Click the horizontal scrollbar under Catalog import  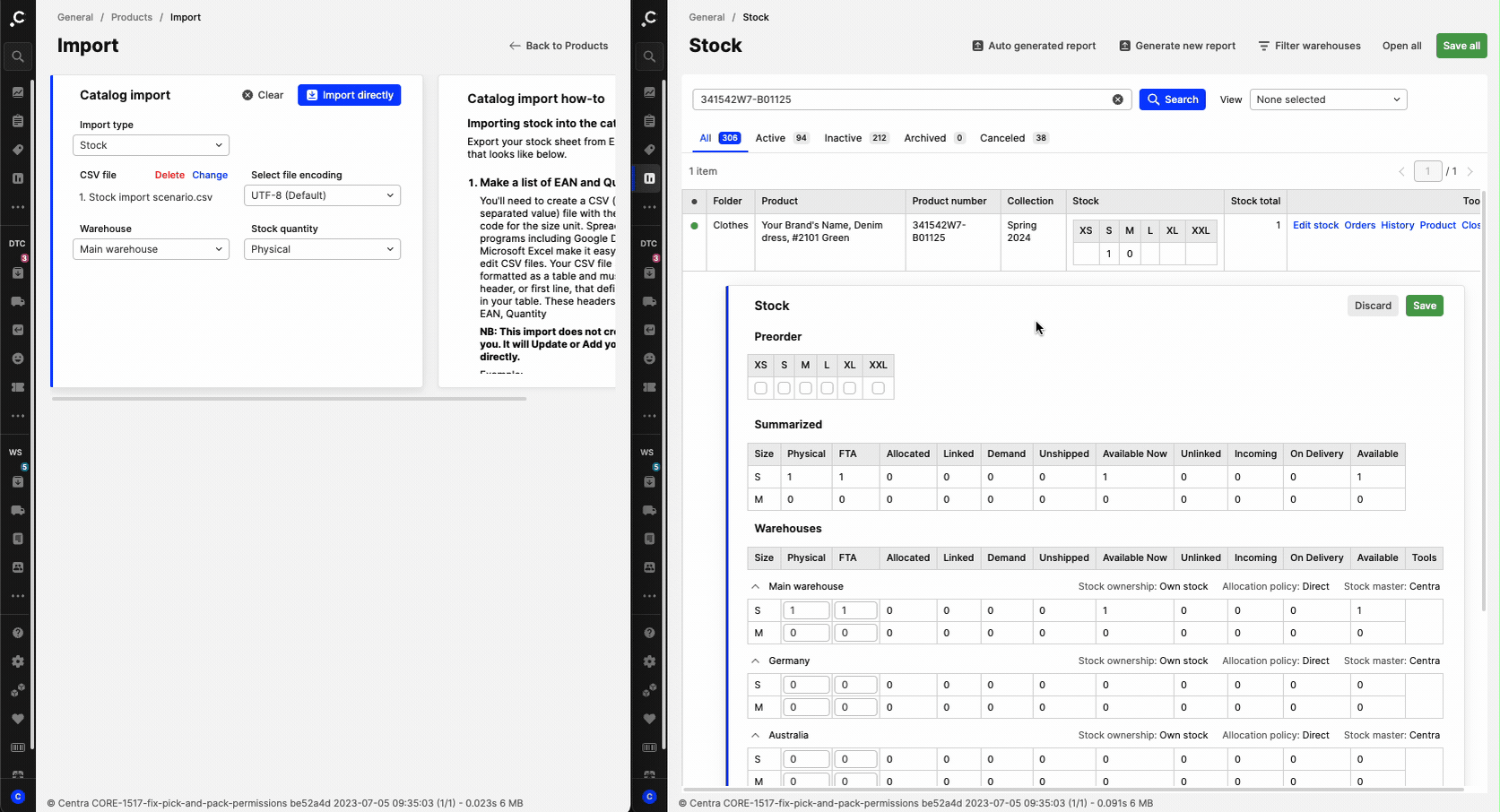click(x=289, y=399)
